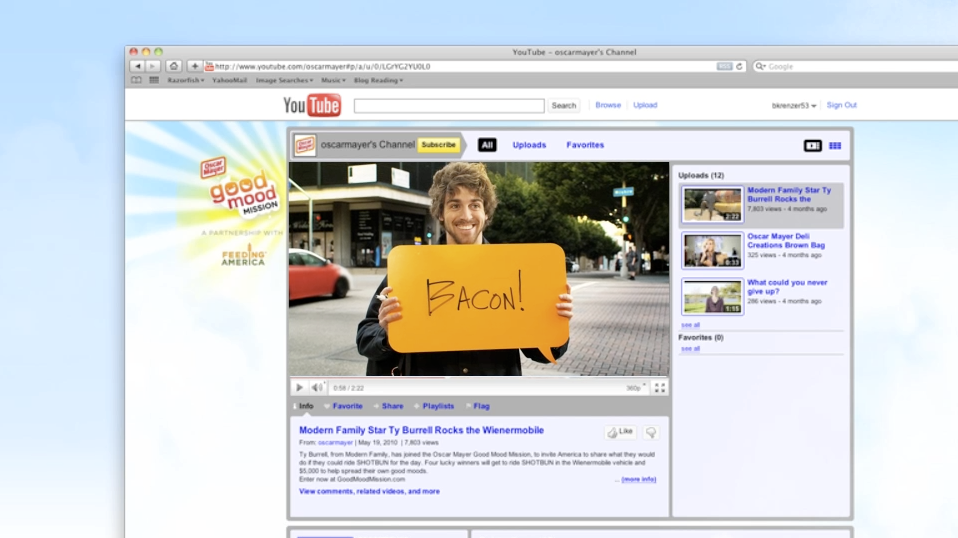Open the 360p video quality dropdown
The height and width of the screenshot is (538, 958).
point(635,388)
